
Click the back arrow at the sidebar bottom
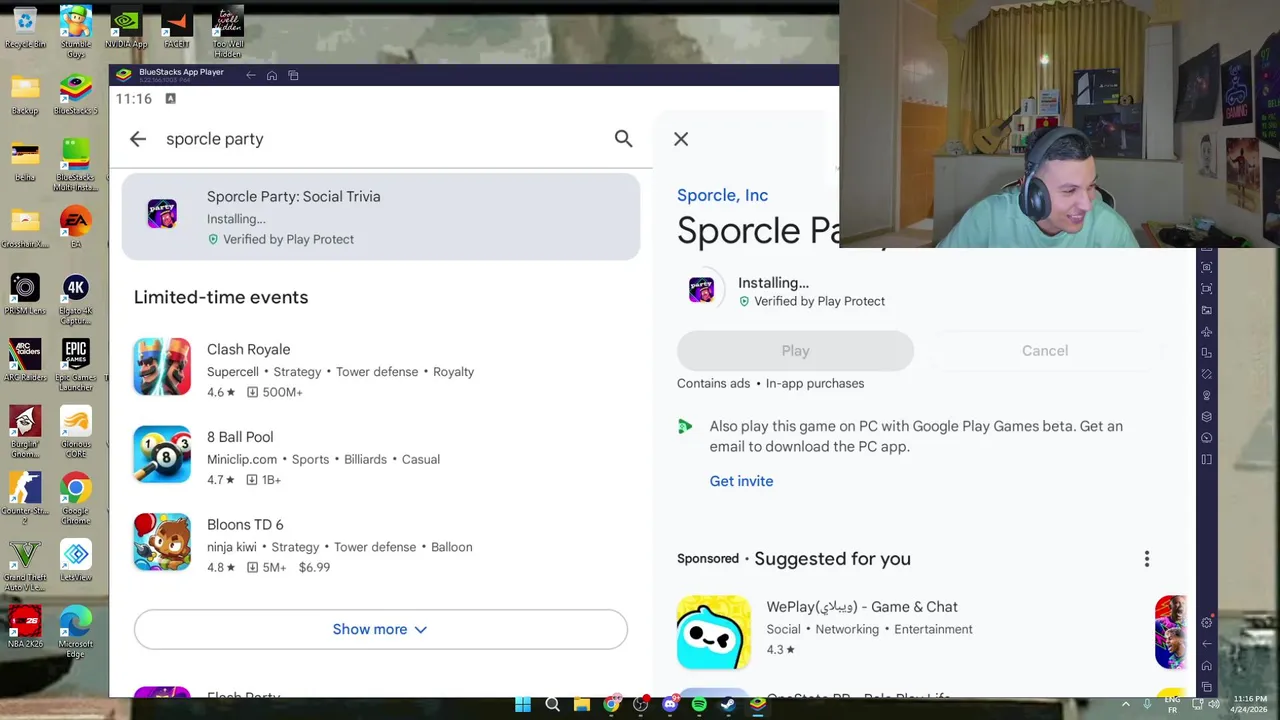pos(1207,642)
